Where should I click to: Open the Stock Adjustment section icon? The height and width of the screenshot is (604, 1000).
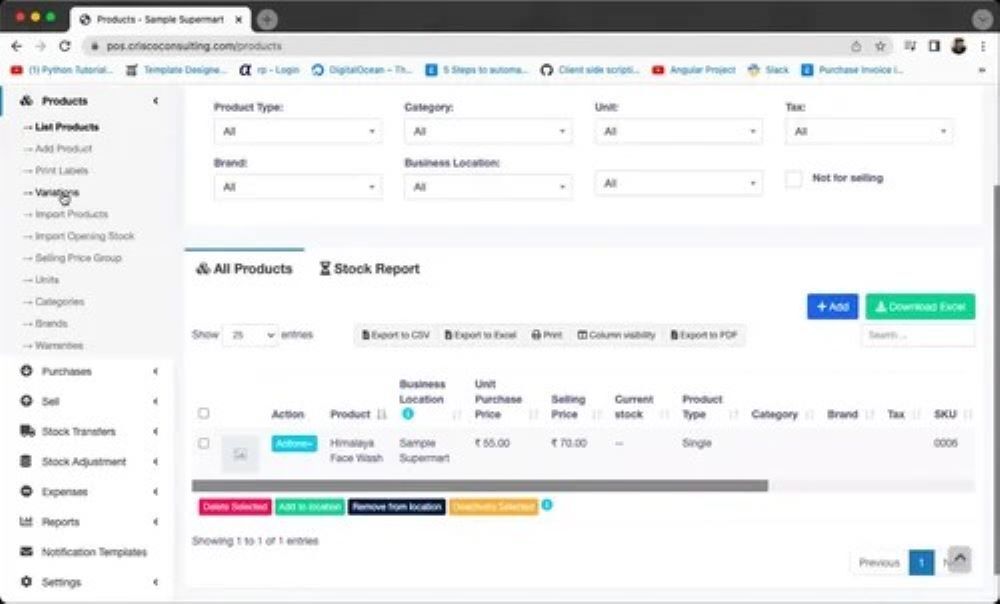tap(27, 461)
